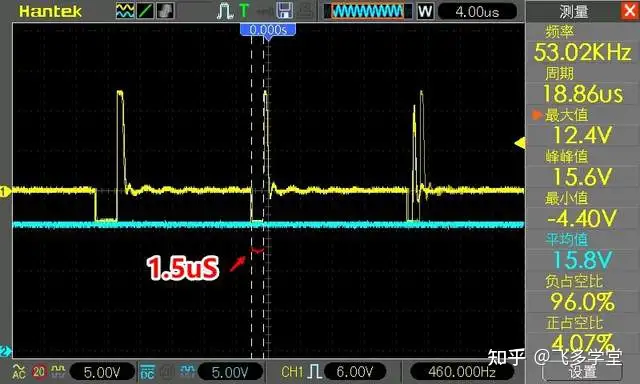Click the rising edge trigger icon at top
The height and width of the screenshot is (384, 640).
[224, 11]
